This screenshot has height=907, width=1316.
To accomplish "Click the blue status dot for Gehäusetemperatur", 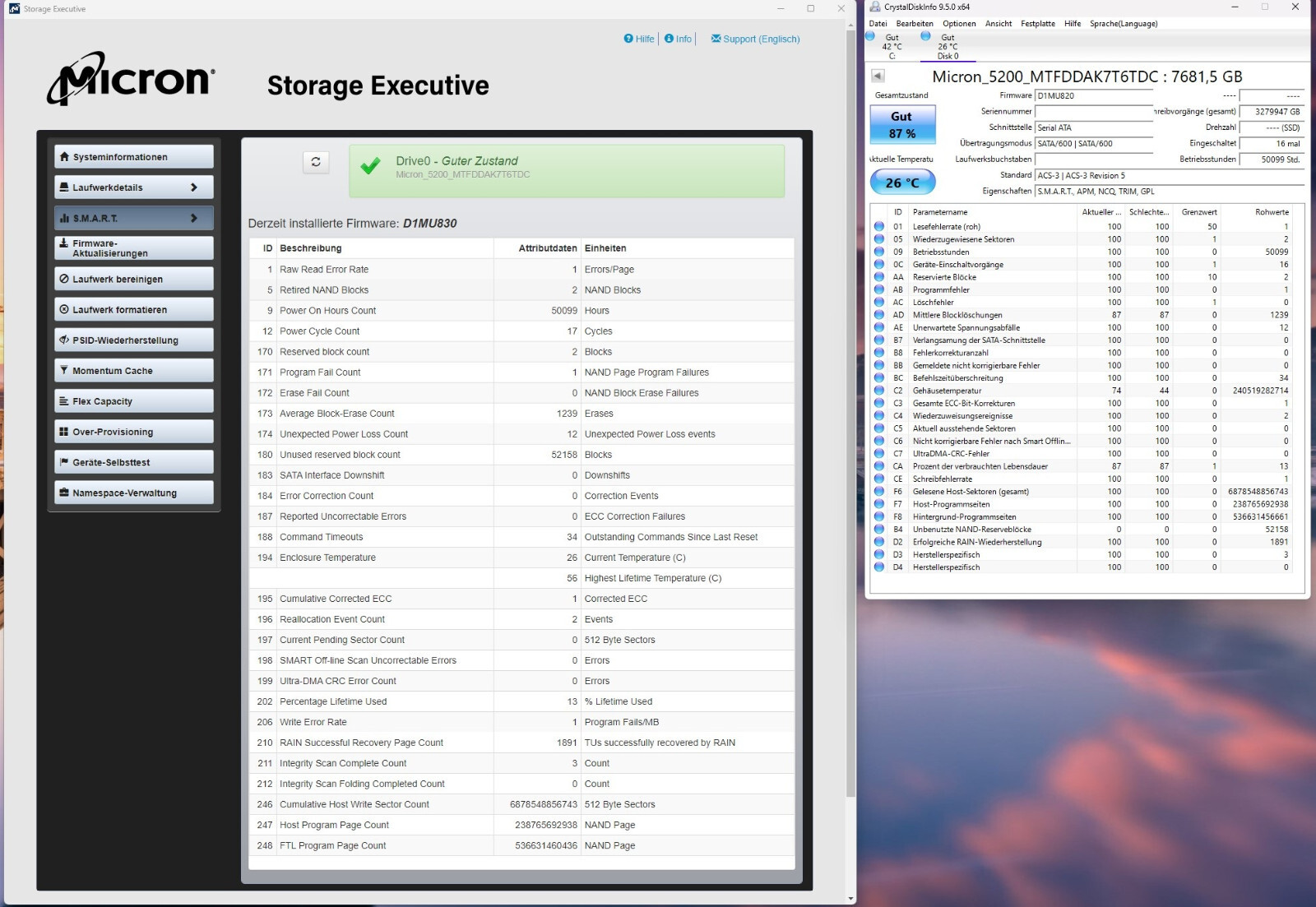I will (879, 391).
